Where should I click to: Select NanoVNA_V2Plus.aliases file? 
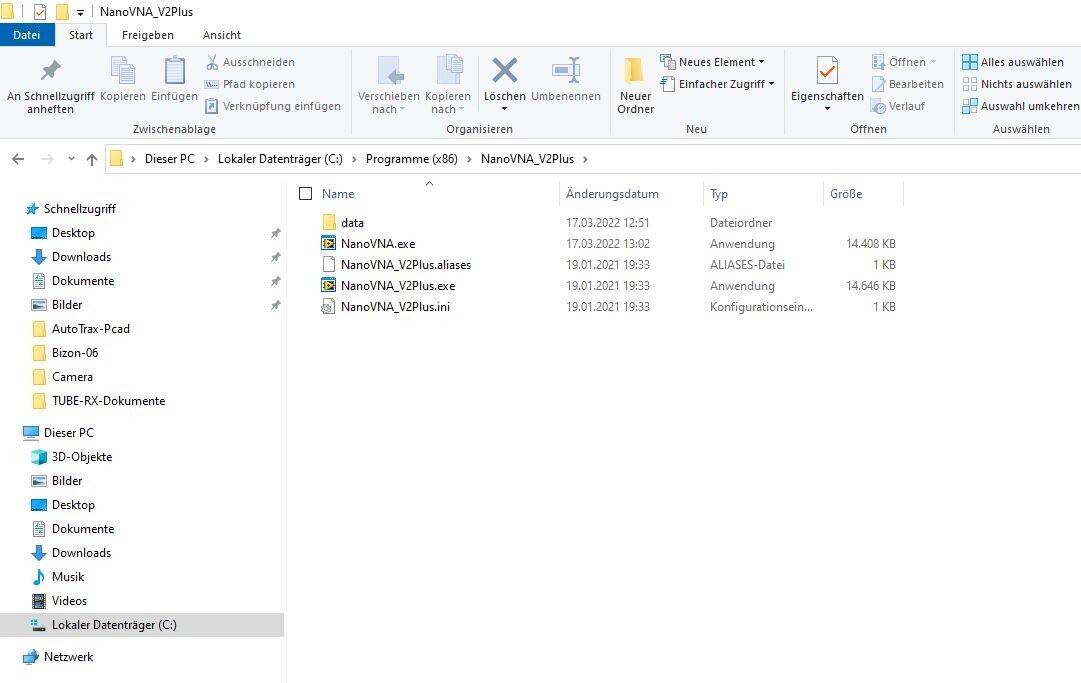(x=406, y=265)
